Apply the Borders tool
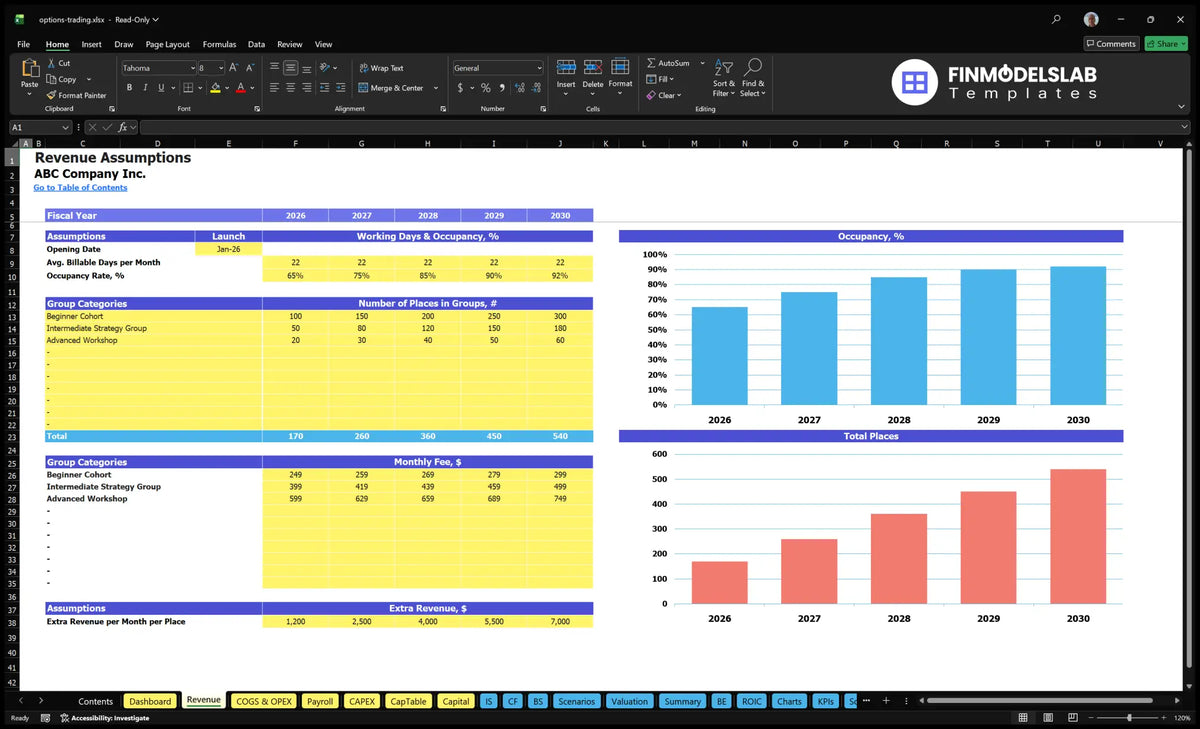 pyautogui.click(x=188, y=88)
